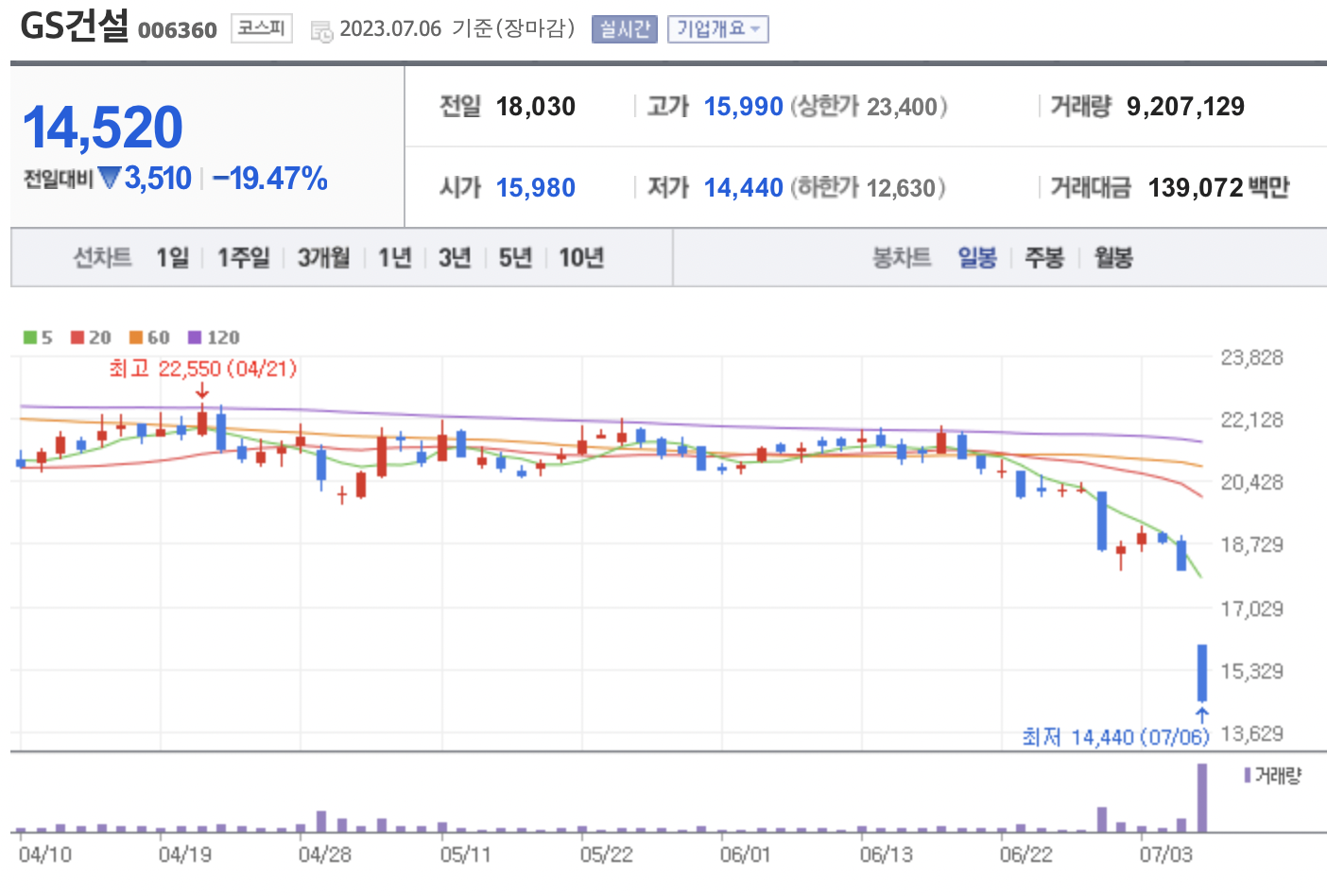Click the 05/11 date axis label

tap(465, 855)
